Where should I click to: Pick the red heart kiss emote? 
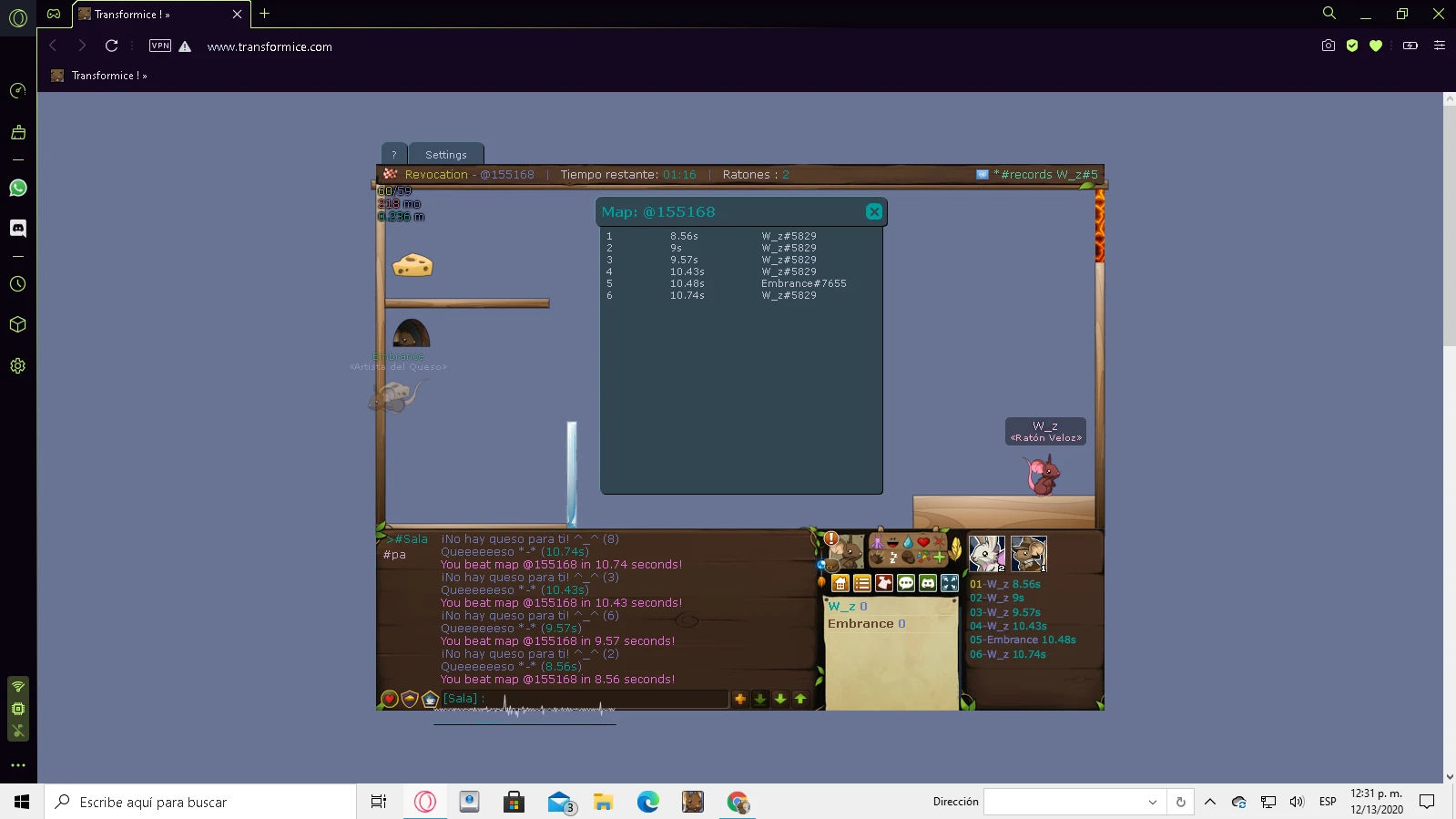923,542
